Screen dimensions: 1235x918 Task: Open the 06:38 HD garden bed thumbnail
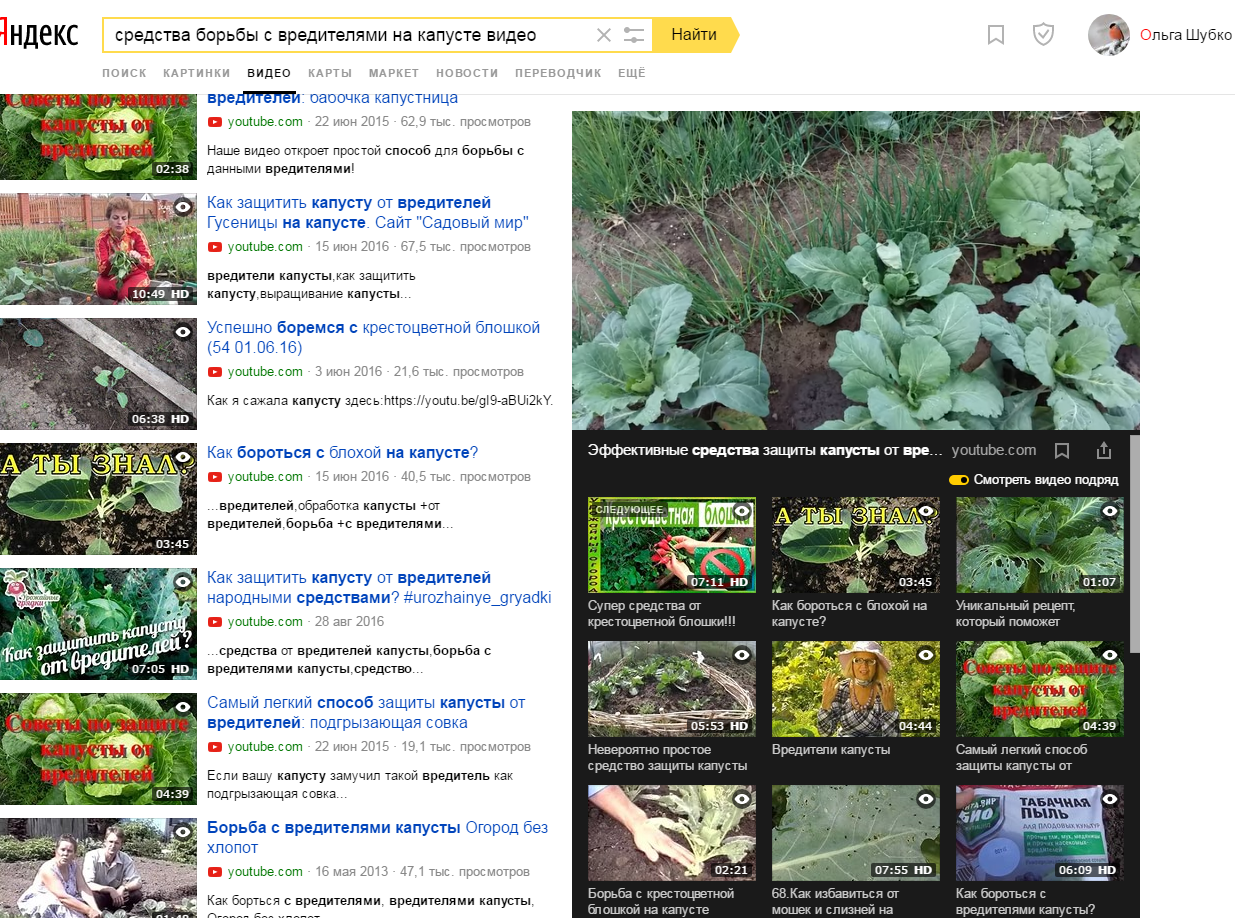(x=98, y=374)
